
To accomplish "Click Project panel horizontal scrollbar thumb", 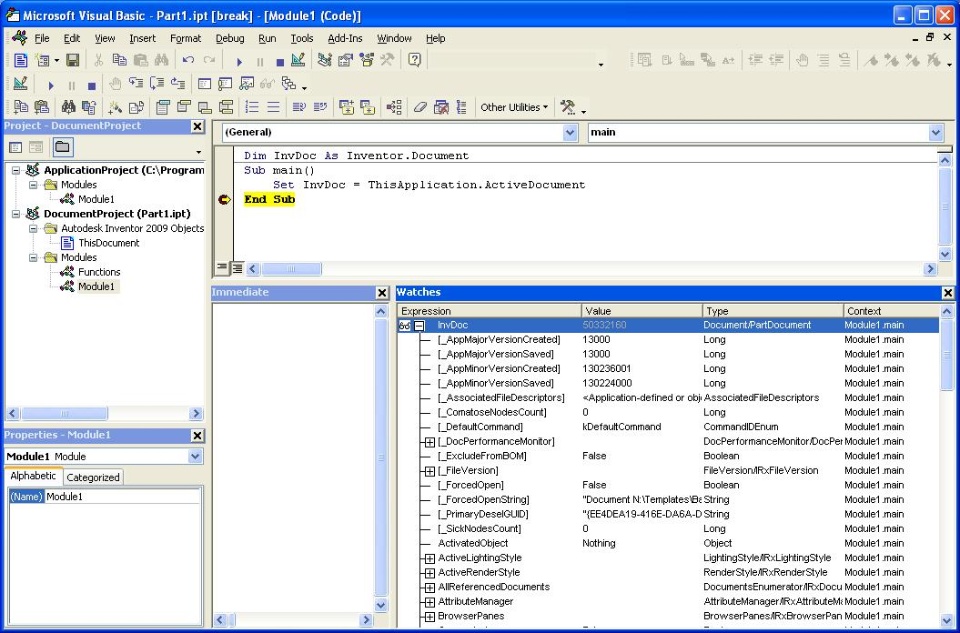I will coord(64,414).
